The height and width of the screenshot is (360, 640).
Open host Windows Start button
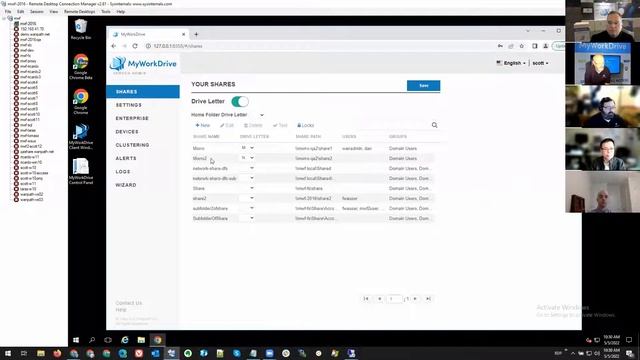[8, 353]
